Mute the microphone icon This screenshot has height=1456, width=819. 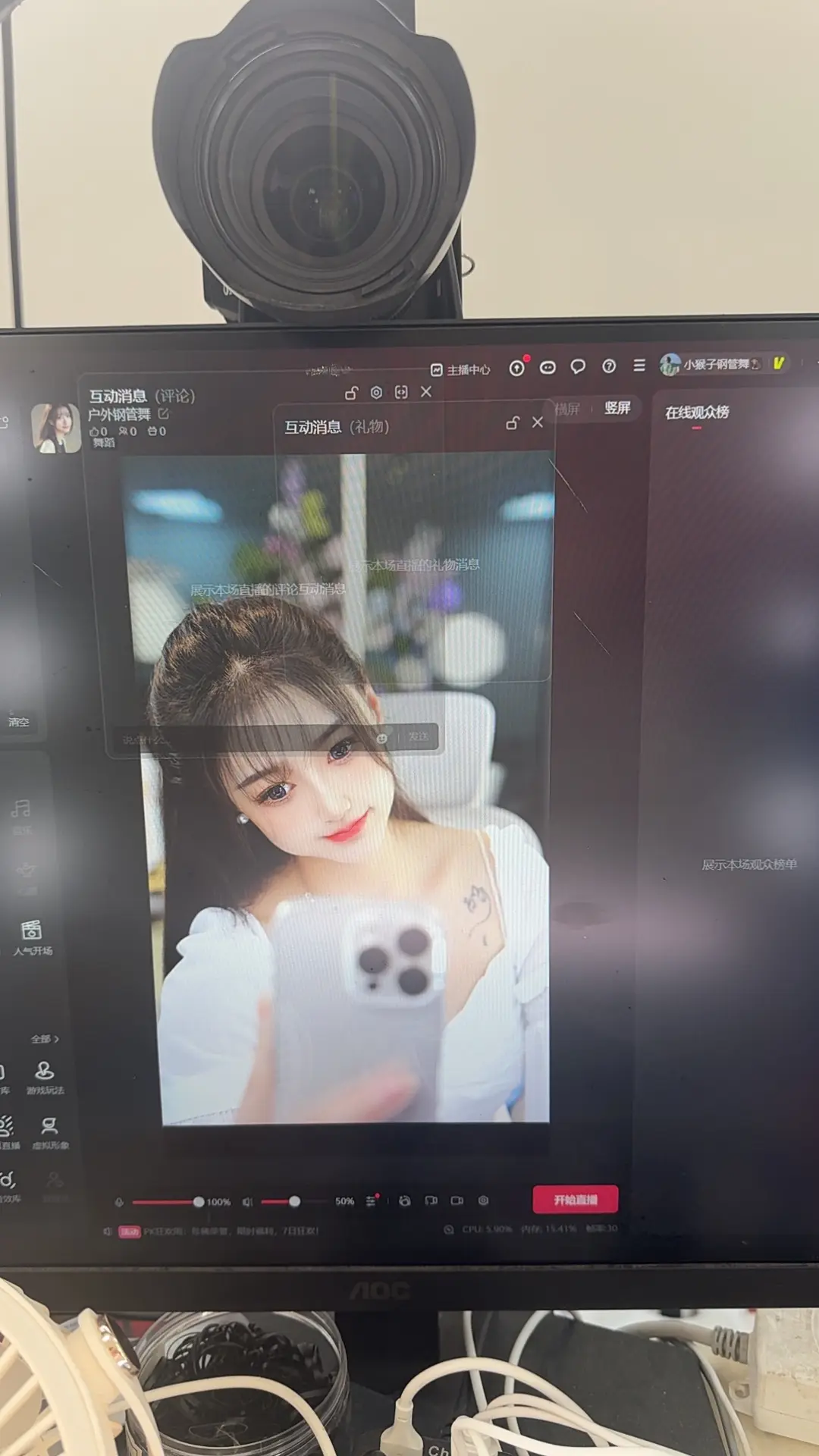pos(119,1202)
